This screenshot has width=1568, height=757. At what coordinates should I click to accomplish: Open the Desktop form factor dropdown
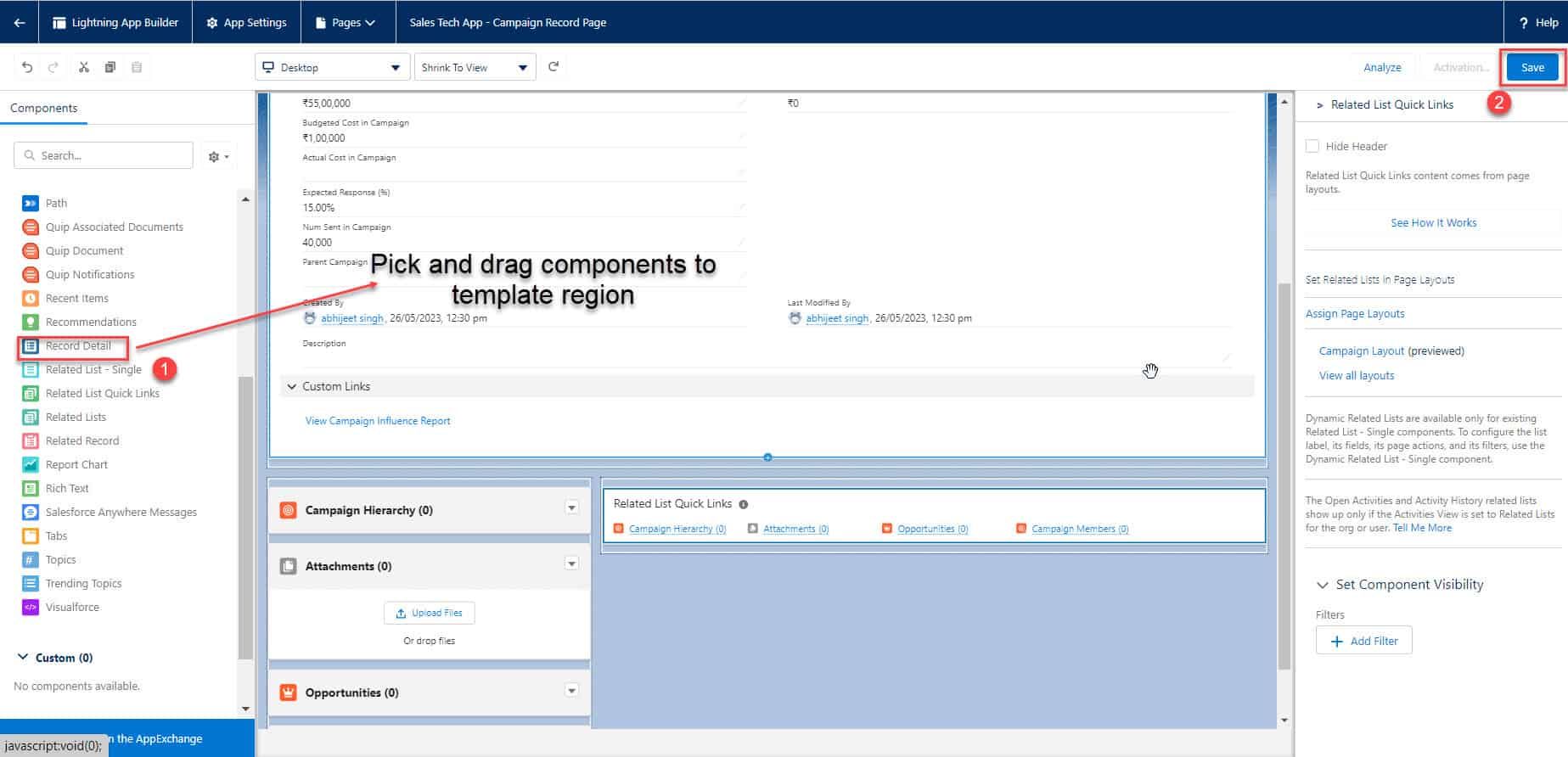point(331,67)
